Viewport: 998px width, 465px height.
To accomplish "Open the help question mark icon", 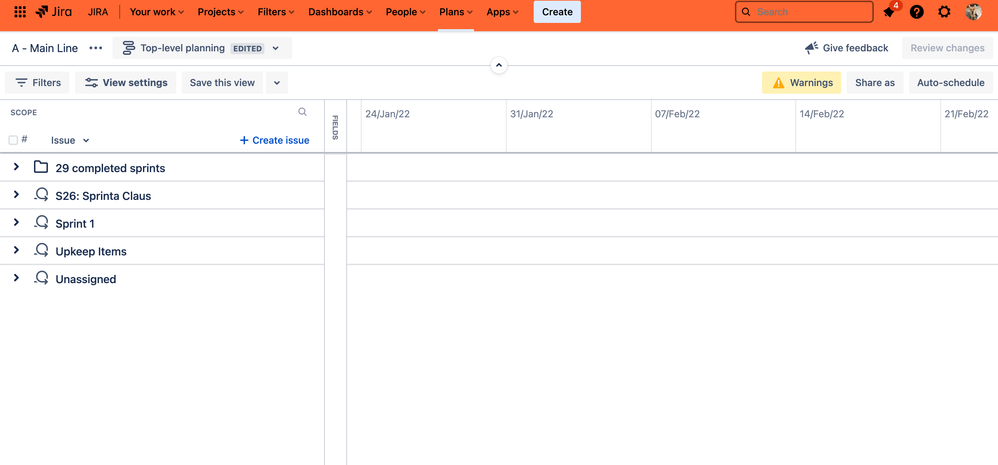I will pyautogui.click(x=917, y=11).
